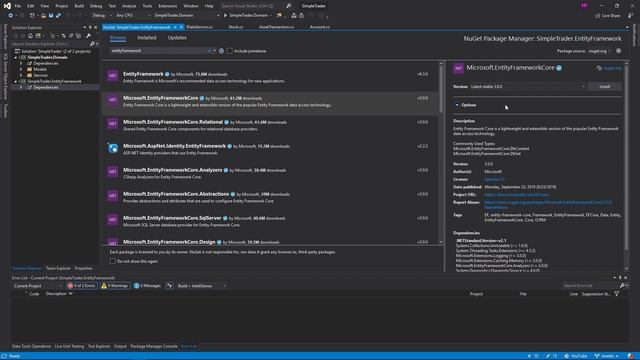This screenshot has width=640, height=360.
Task: Click the Visual Studio logo icon
Action: click(7, 6)
